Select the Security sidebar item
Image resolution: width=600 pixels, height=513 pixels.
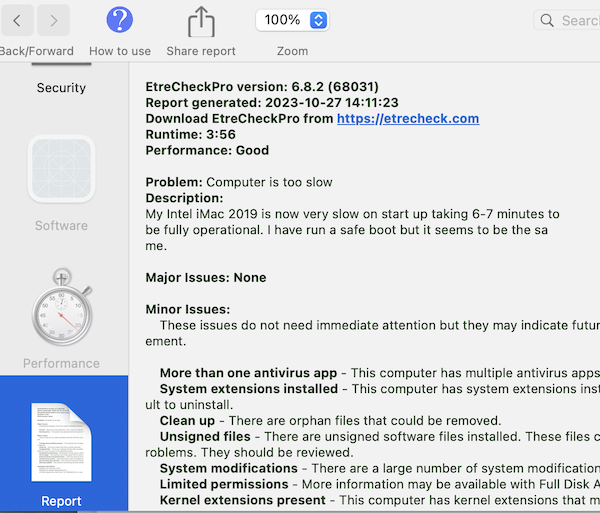point(61,88)
